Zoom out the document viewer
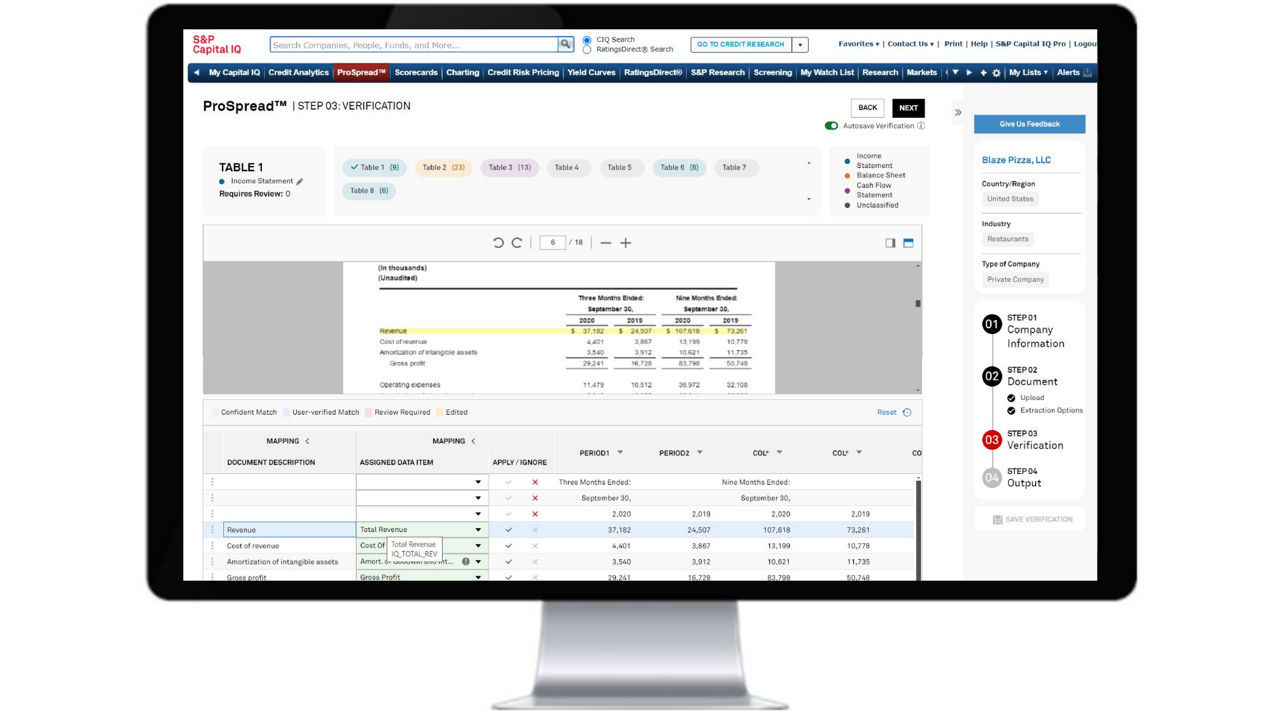This screenshot has width=1280, height=720. (x=606, y=243)
